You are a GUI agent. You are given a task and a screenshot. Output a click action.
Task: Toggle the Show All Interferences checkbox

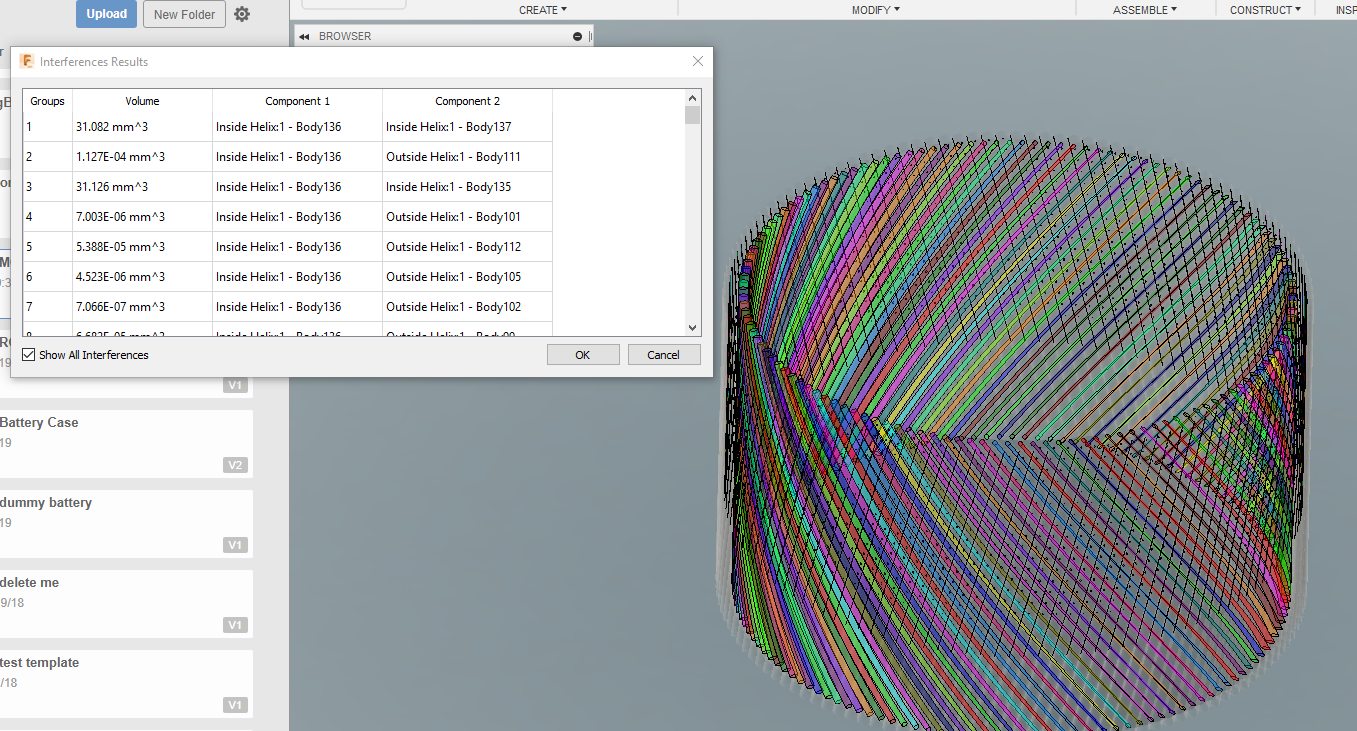pos(29,355)
